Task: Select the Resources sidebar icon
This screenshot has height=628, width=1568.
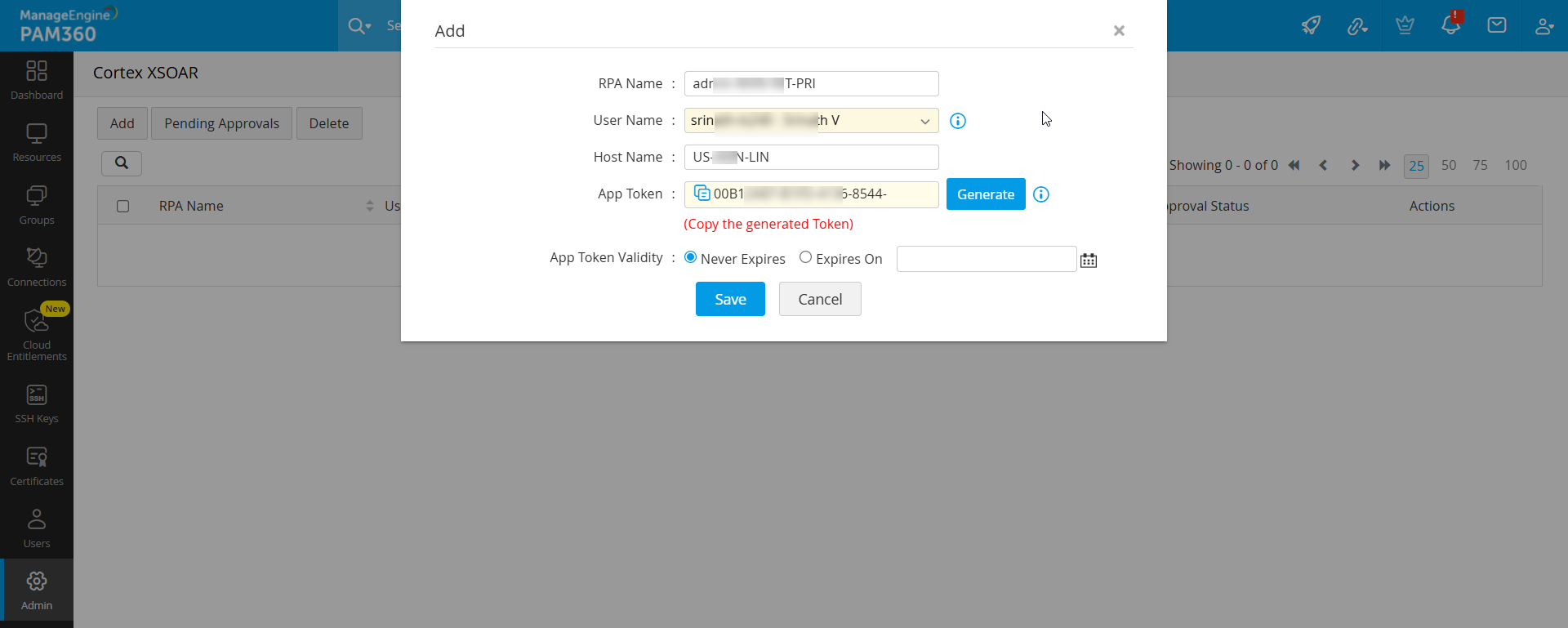Action: (x=37, y=141)
